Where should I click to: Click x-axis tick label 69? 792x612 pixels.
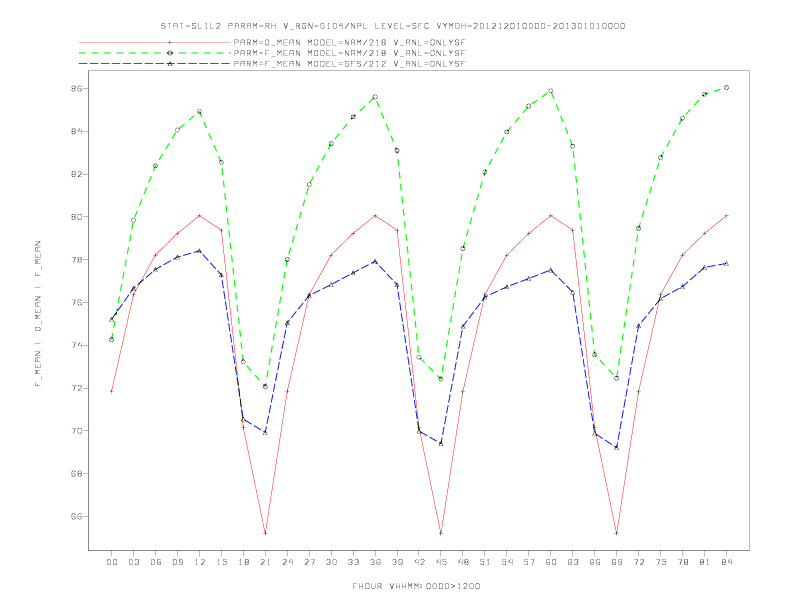click(x=617, y=562)
